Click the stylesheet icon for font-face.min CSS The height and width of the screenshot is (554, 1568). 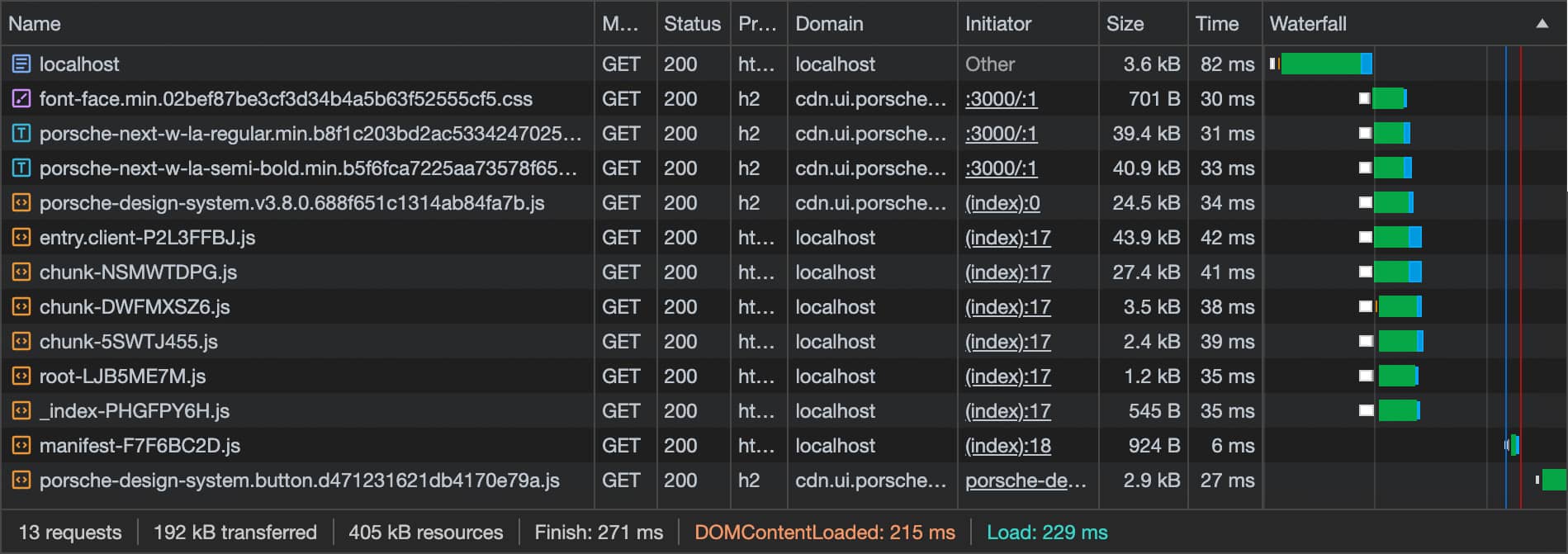(21, 98)
